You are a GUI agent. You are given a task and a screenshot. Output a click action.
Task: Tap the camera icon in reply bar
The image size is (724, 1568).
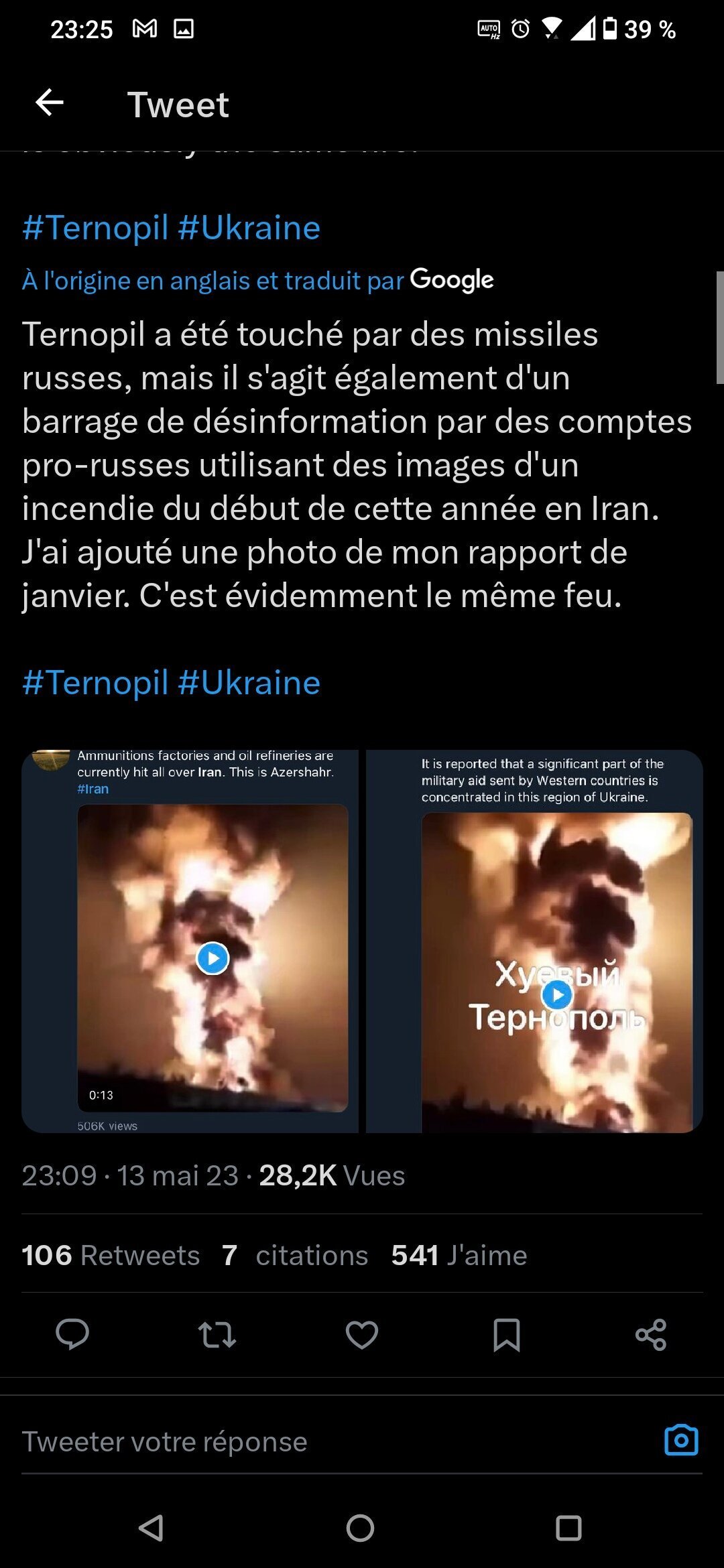[x=681, y=1440]
